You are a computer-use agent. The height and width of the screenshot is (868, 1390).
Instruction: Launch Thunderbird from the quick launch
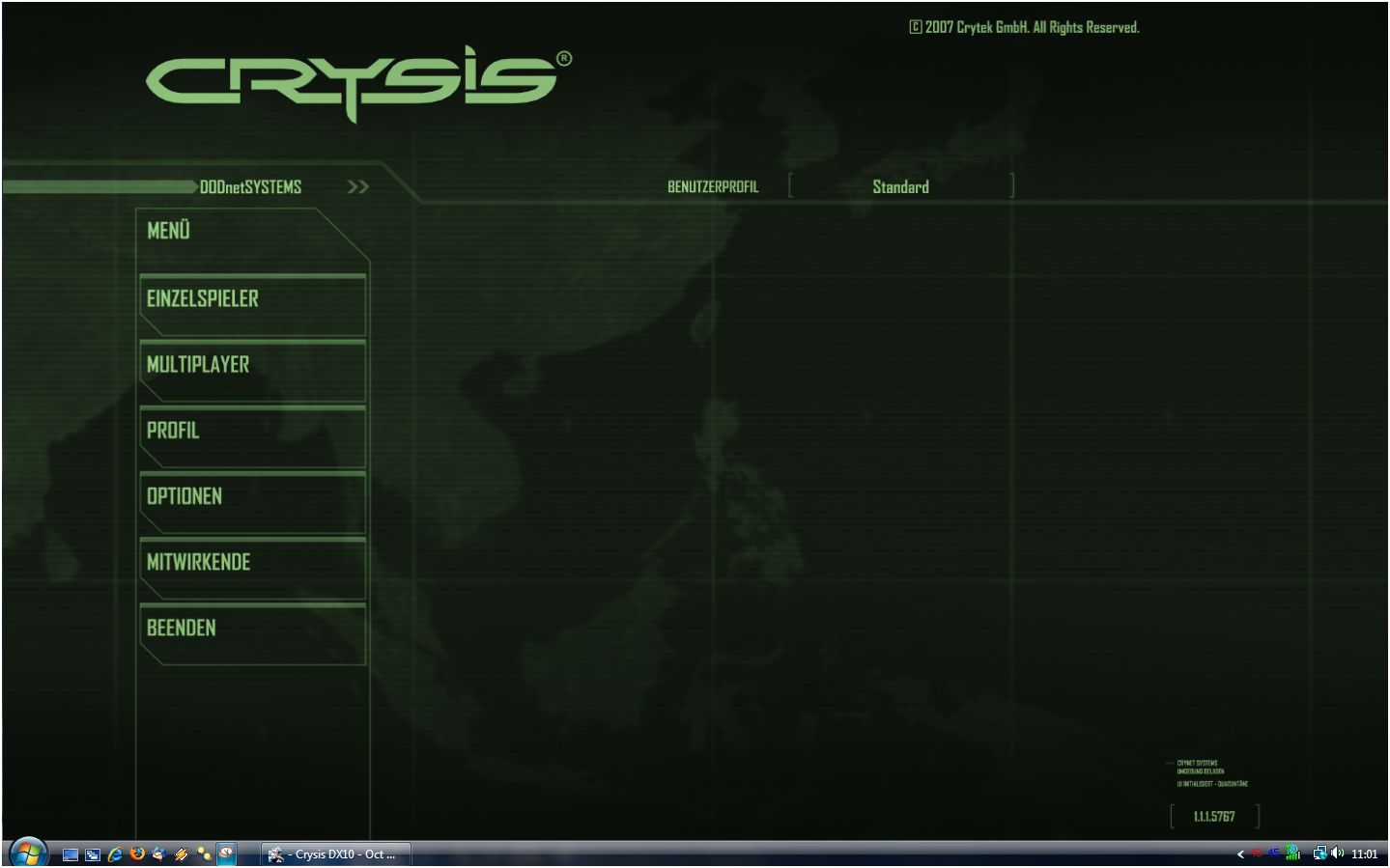point(159,854)
